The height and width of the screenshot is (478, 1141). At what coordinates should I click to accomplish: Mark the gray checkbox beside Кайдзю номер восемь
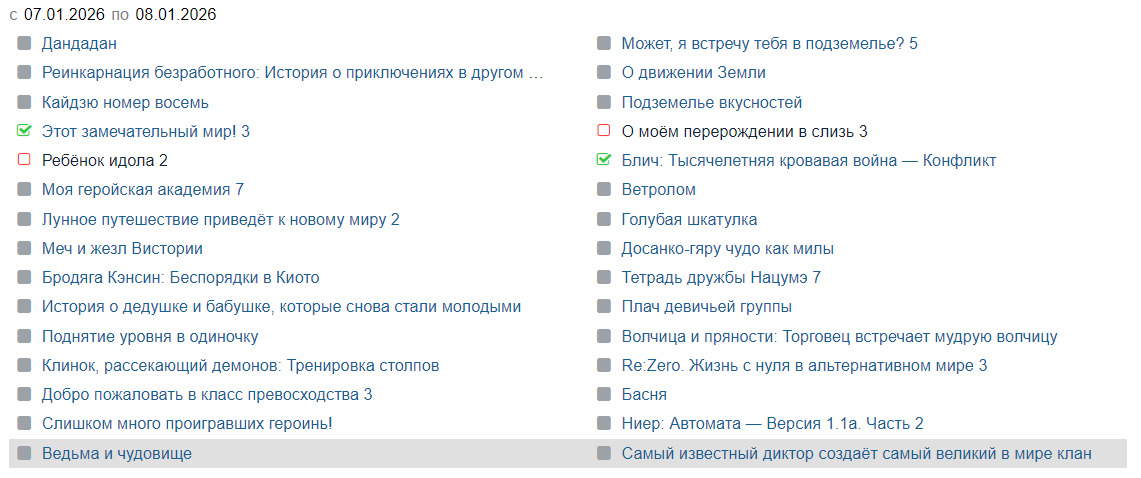24,102
